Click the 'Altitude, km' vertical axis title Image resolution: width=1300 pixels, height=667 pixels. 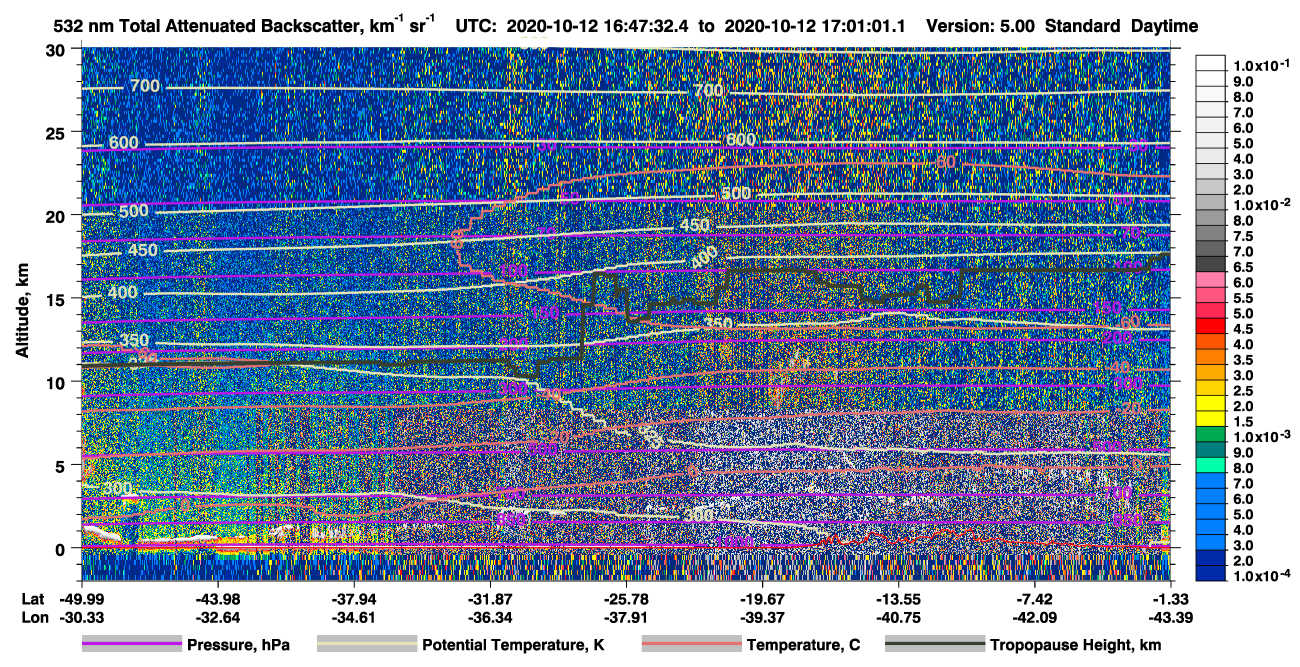coord(21,311)
